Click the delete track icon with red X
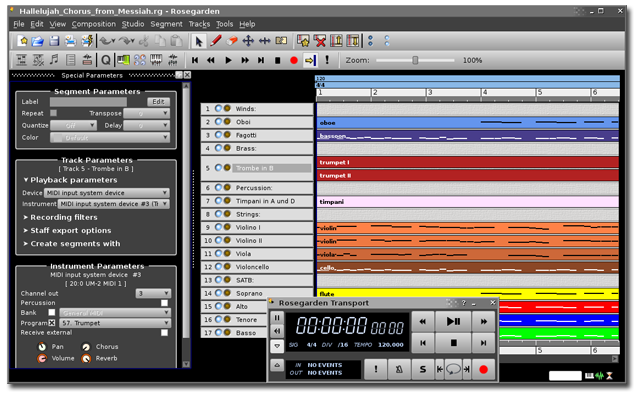Image resolution: width=634 pixels, height=394 pixels. pyautogui.click(x=320, y=41)
